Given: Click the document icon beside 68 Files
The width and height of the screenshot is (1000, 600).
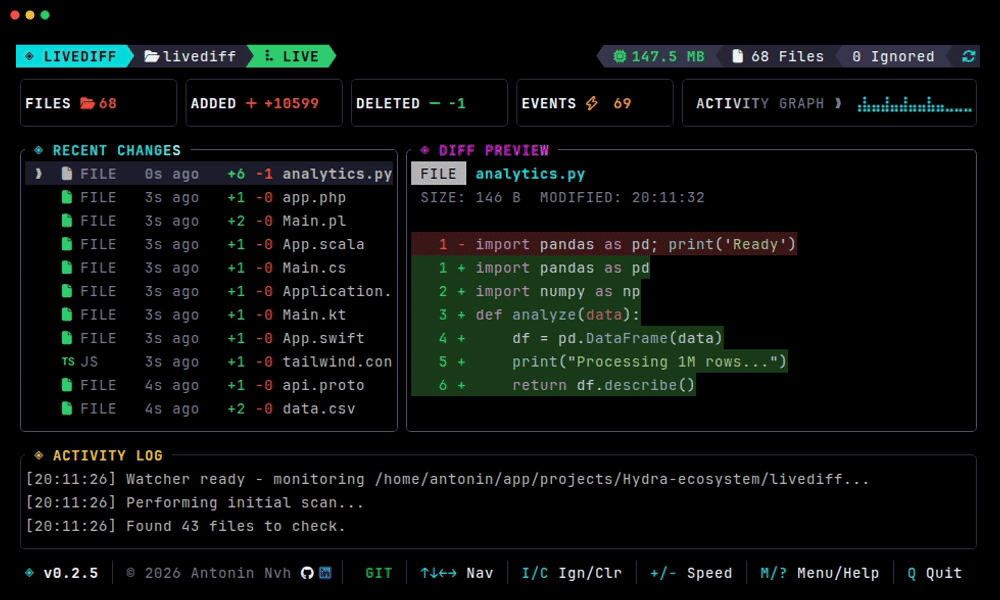Looking at the screenshot, I should tap(737, 56).
